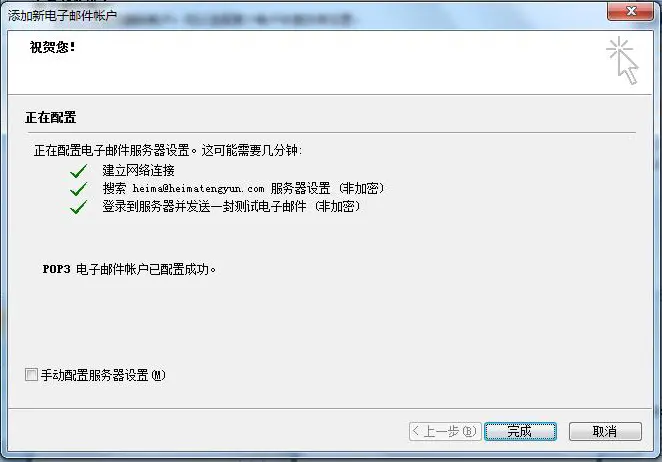Viewport: 662px width, 462px height.
Task: Click the 取消 button
Action: click(x=605, y=431)
